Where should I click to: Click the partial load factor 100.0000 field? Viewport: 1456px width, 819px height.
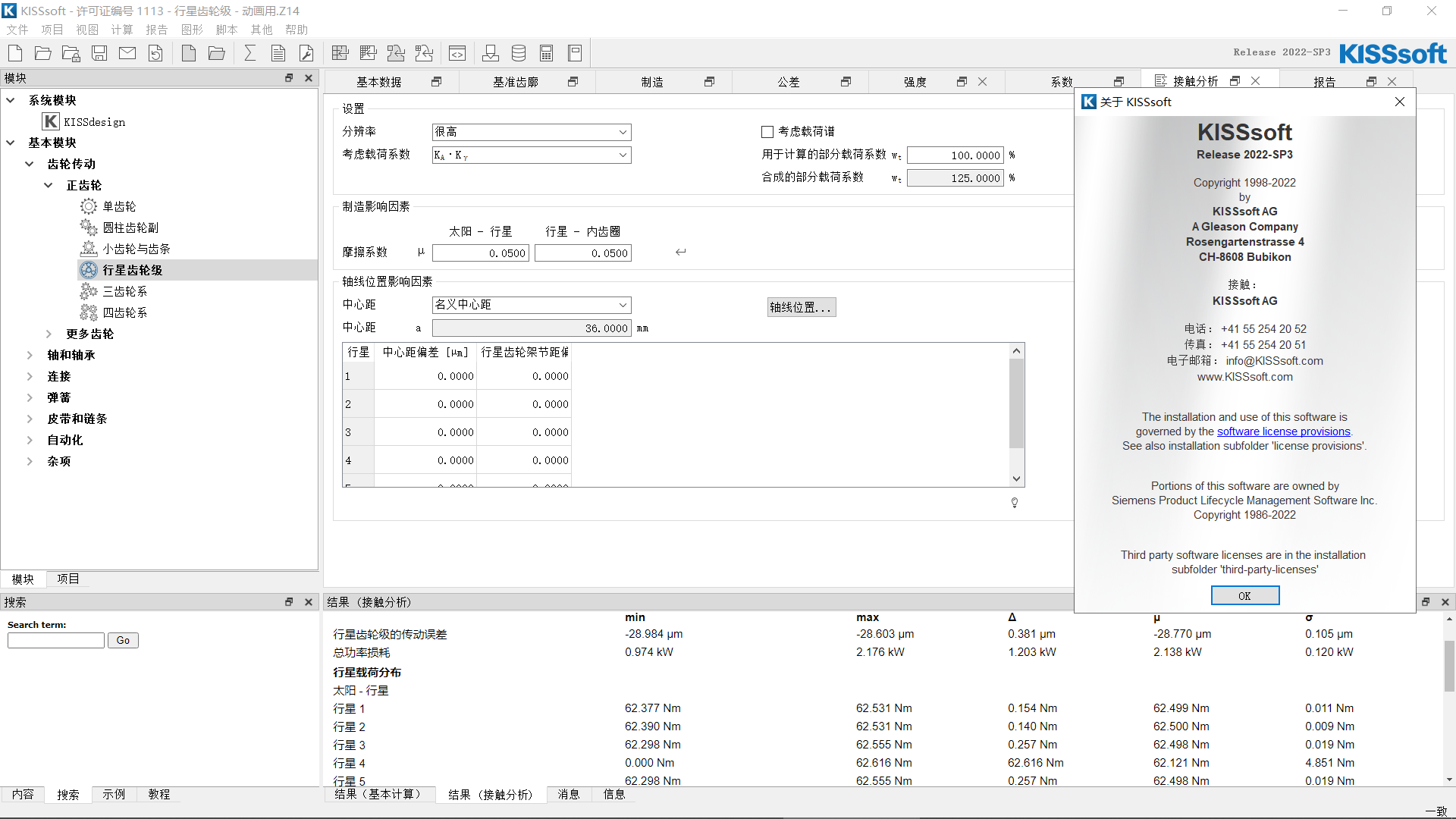[955, 155]
